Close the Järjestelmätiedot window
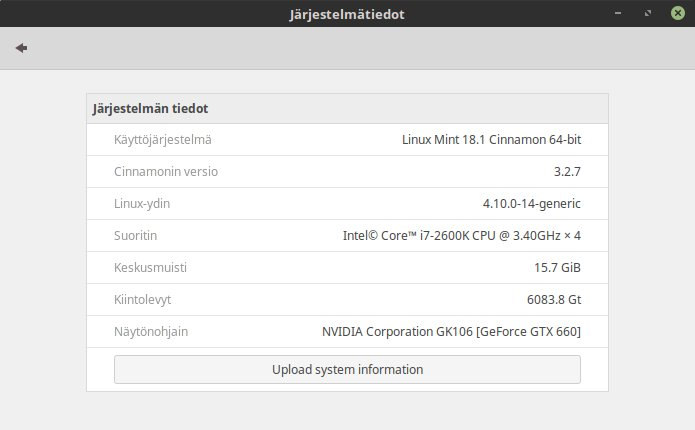Viewport: 695px width, 430px height. tap(678, 14)
